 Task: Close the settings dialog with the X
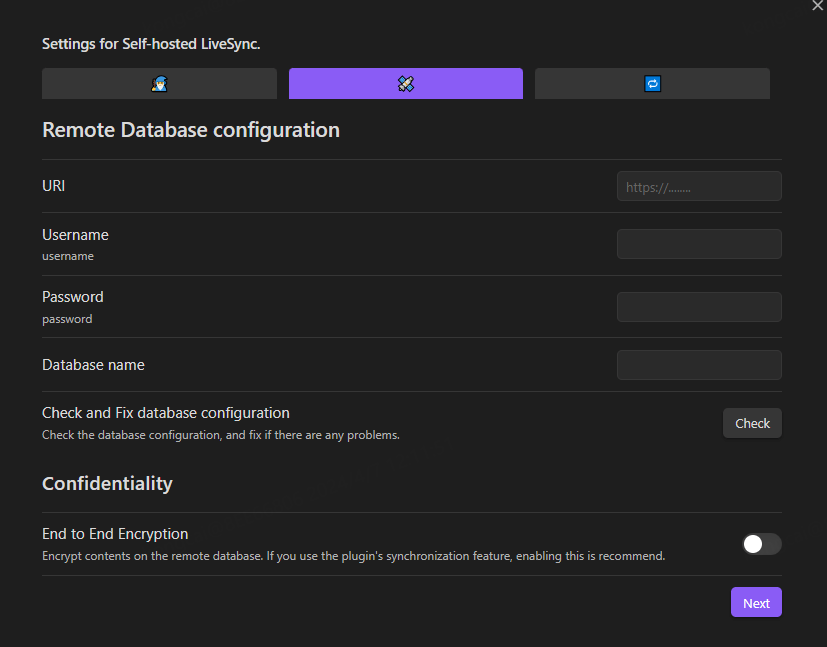(x=817, y=6)
